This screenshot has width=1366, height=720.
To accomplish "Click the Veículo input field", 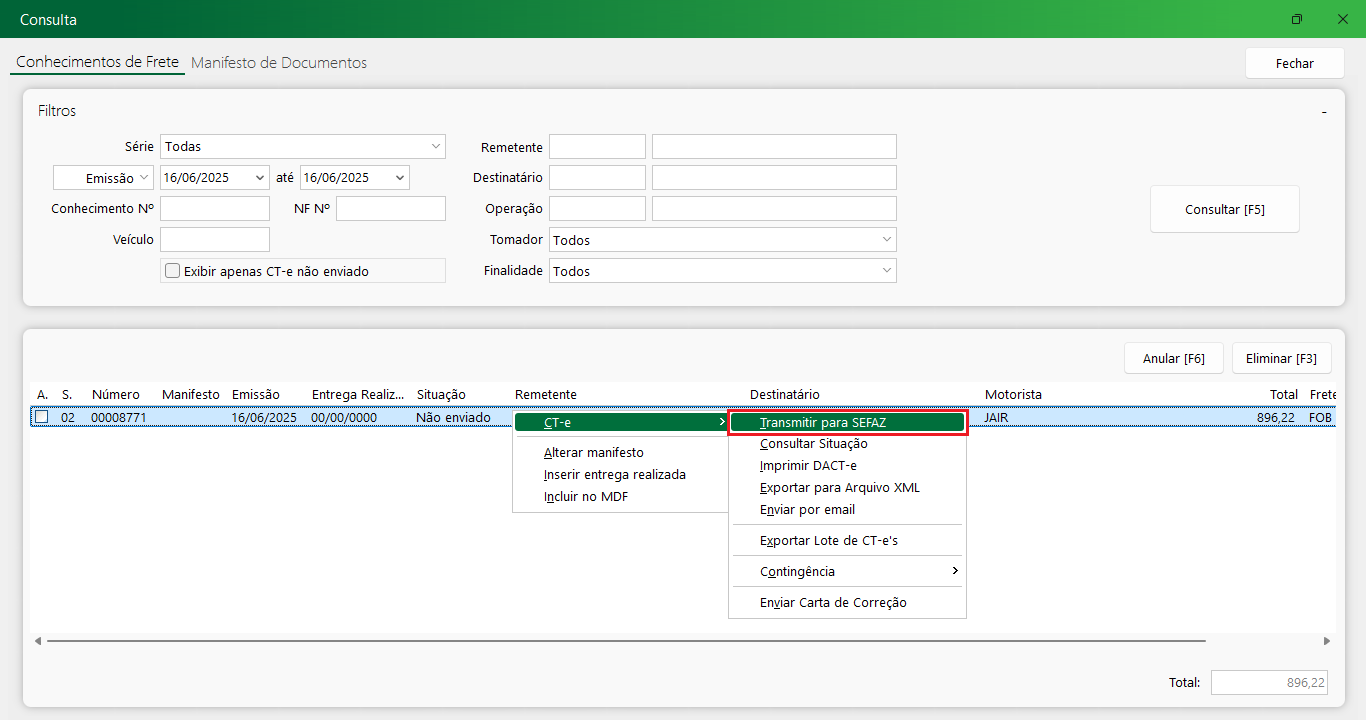I will pyautogui.click(x=215, y=240).
